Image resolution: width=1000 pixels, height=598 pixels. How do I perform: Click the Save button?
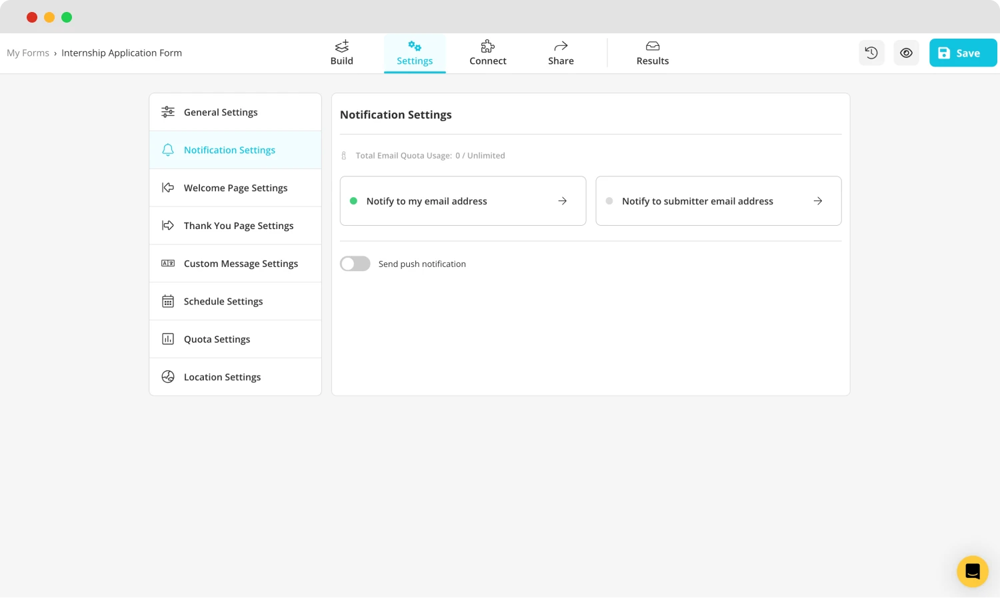click(961, 52)
